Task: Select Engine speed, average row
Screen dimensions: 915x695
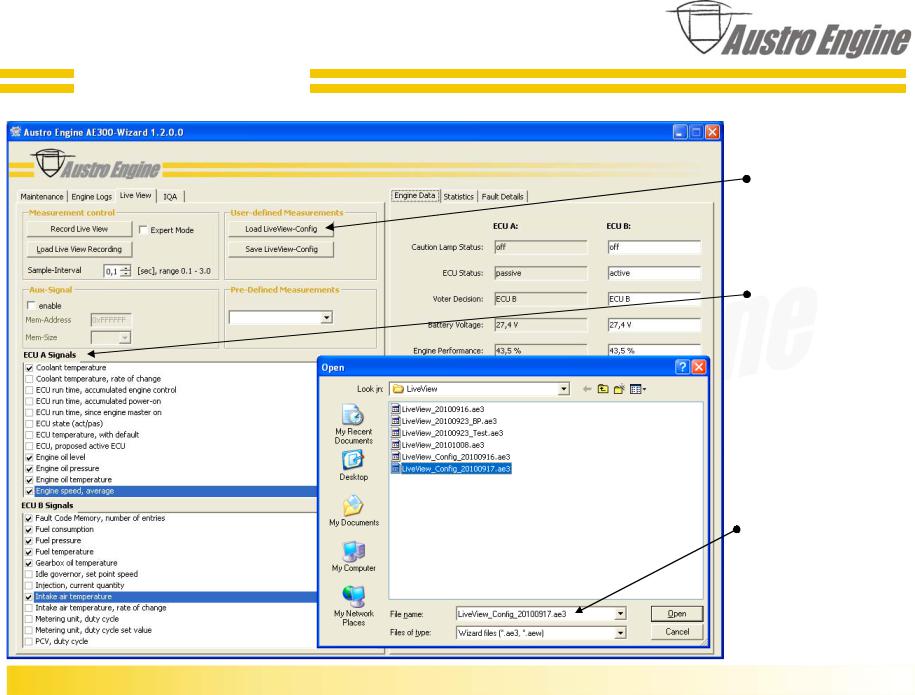Action: [x=170, y=491]
